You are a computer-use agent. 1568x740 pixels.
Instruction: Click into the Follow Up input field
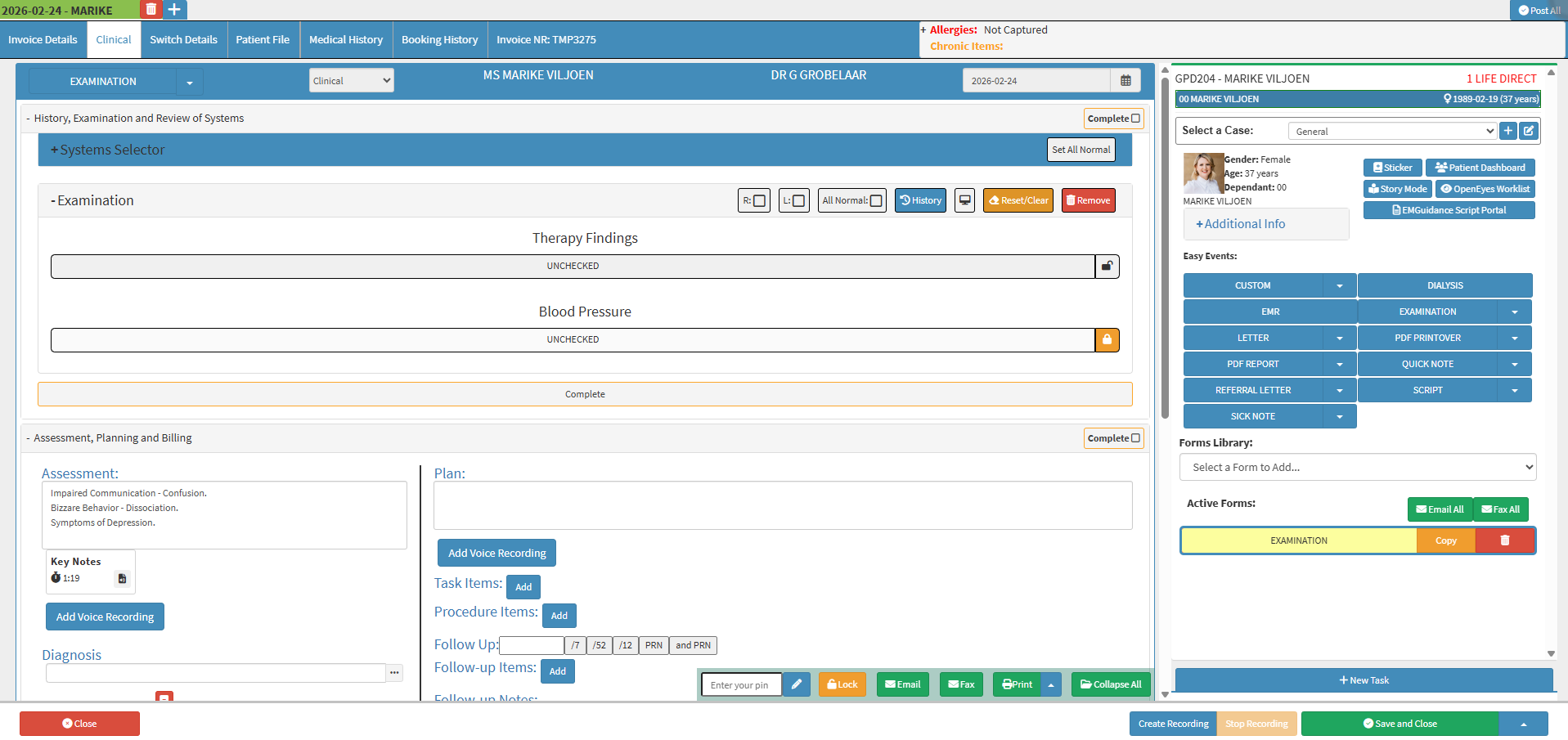pyautogui.click(x=532, y=645)
